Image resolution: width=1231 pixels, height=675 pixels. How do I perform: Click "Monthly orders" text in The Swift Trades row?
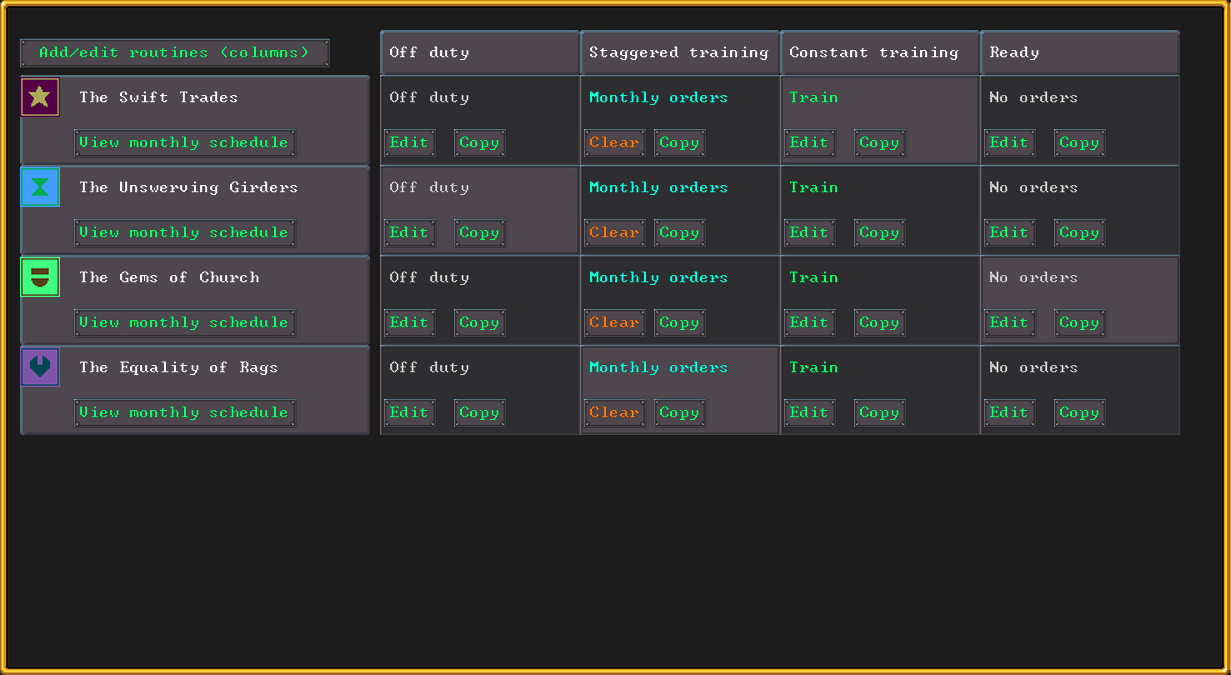click(659, 97)
